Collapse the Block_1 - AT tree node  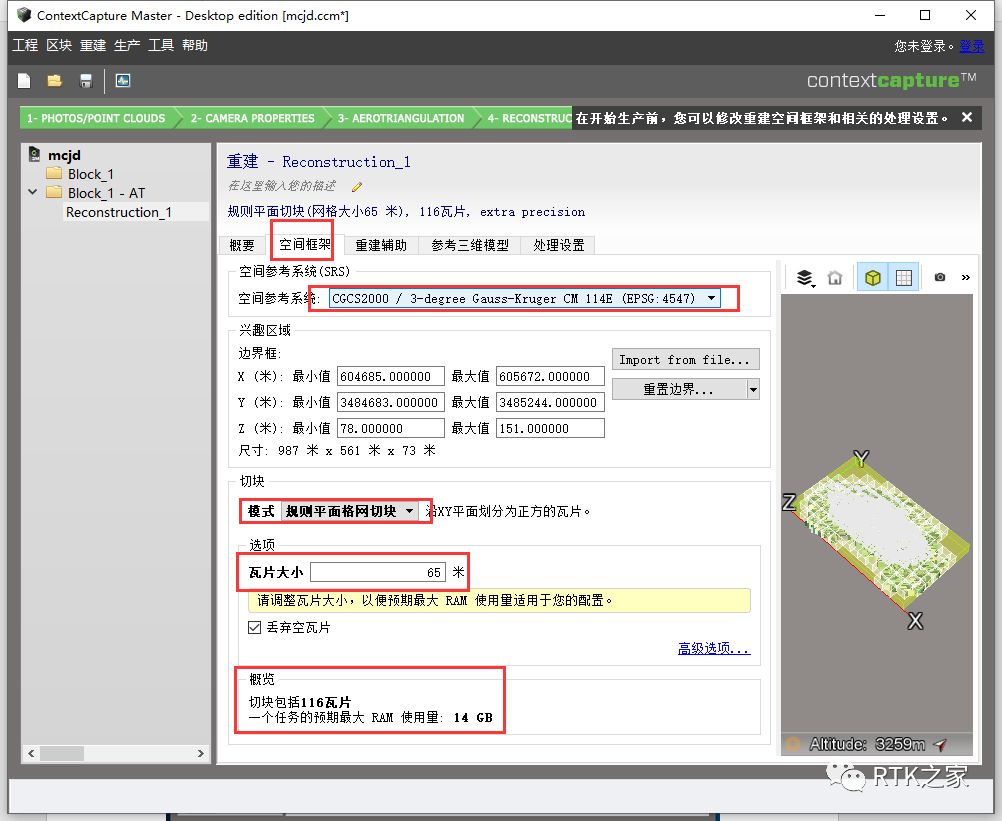pos(33,192)
